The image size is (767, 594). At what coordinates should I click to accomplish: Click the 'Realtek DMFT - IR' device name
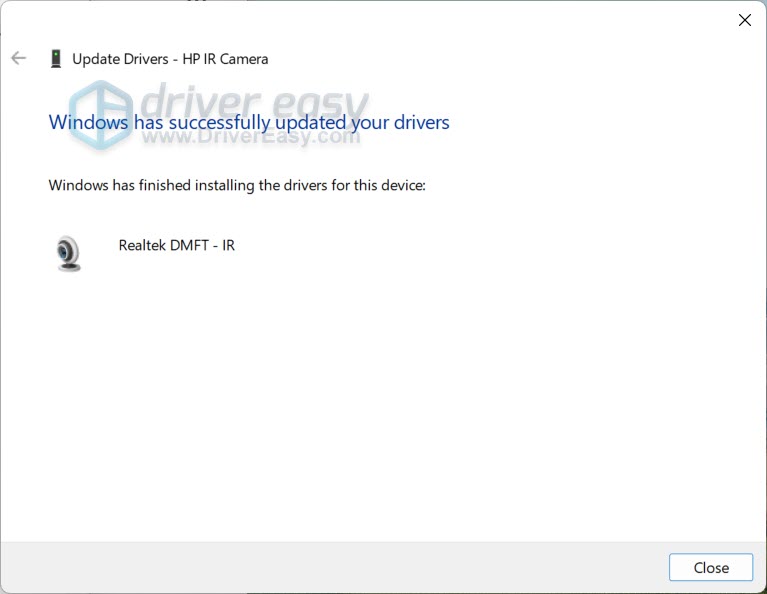tap(177, 245)
